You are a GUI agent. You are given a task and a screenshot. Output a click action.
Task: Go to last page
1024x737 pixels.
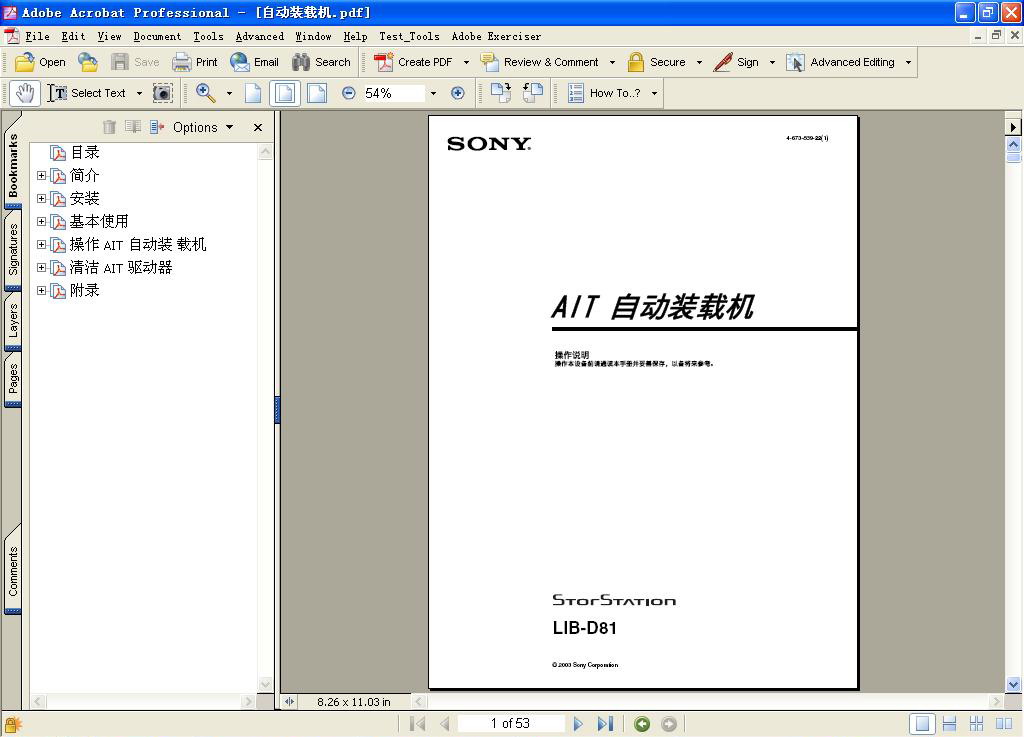tap(605, 723)
